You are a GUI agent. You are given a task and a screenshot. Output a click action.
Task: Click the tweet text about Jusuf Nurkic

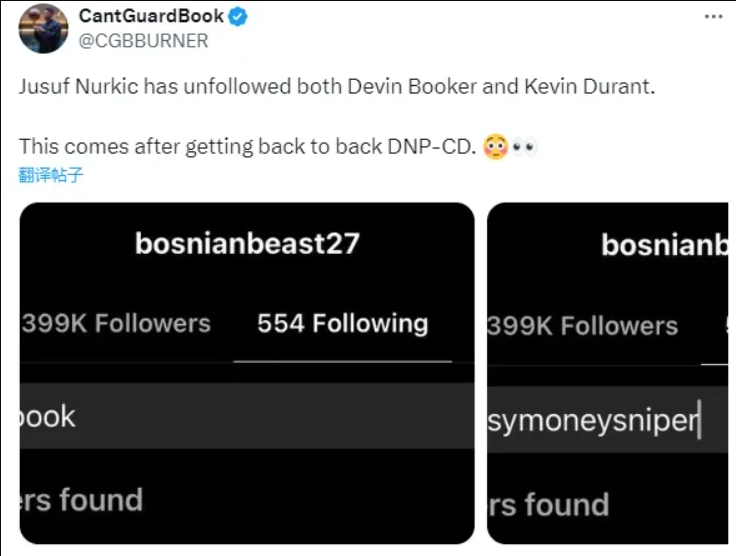tap(336, 86)
